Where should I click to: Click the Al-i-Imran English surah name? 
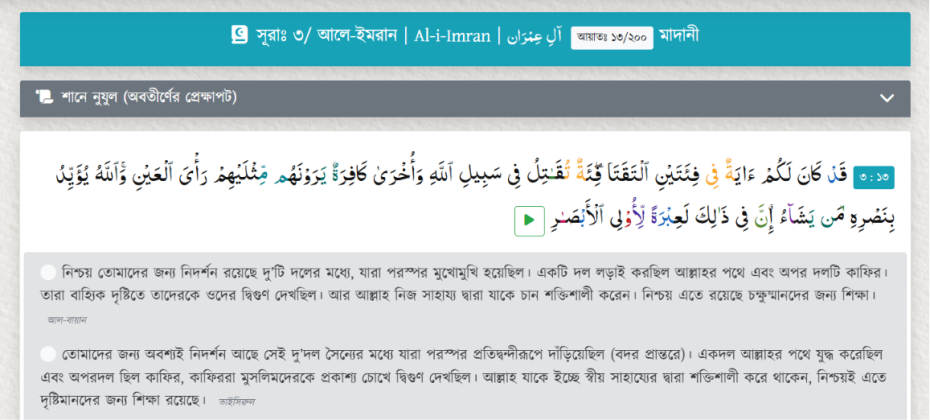coord(452,36)
